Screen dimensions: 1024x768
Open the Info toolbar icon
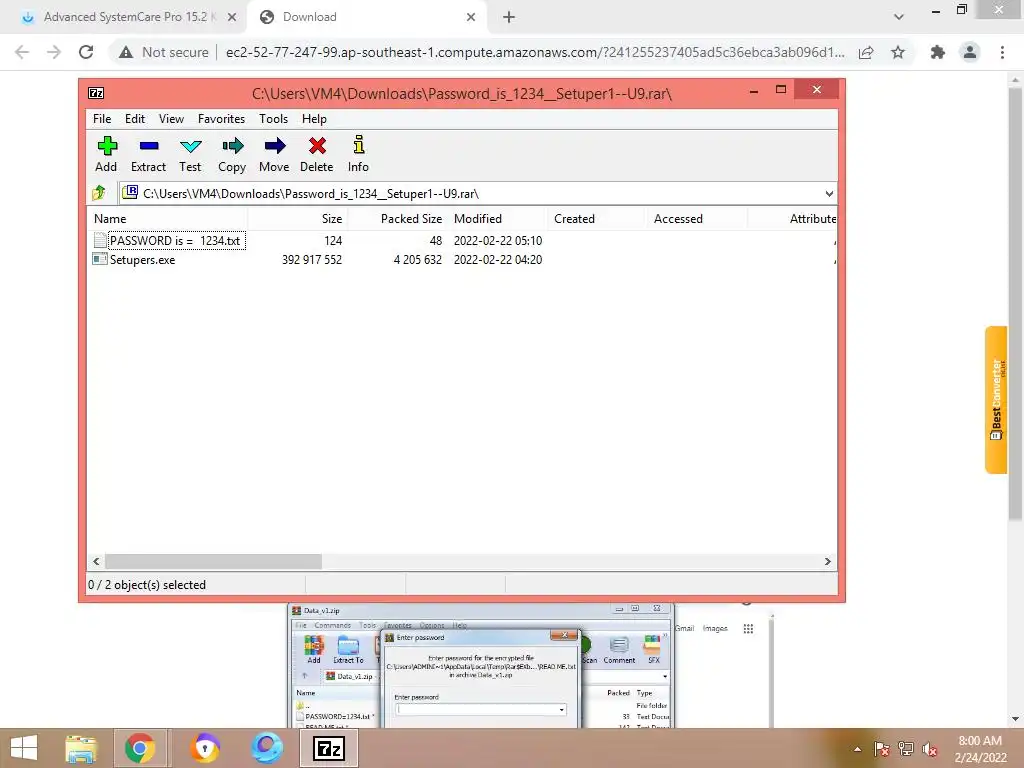tap(358, 154)
